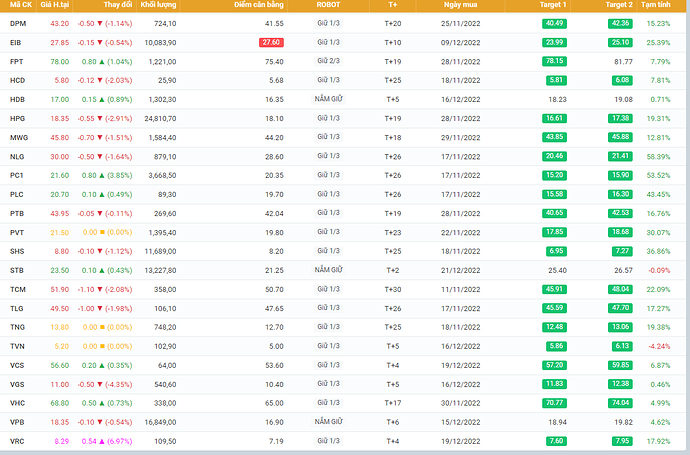Click the 13,227,80 volume for STB
The width and height of the screenshot is (690, 455).
pyautogui.click(x=160, y=270)
